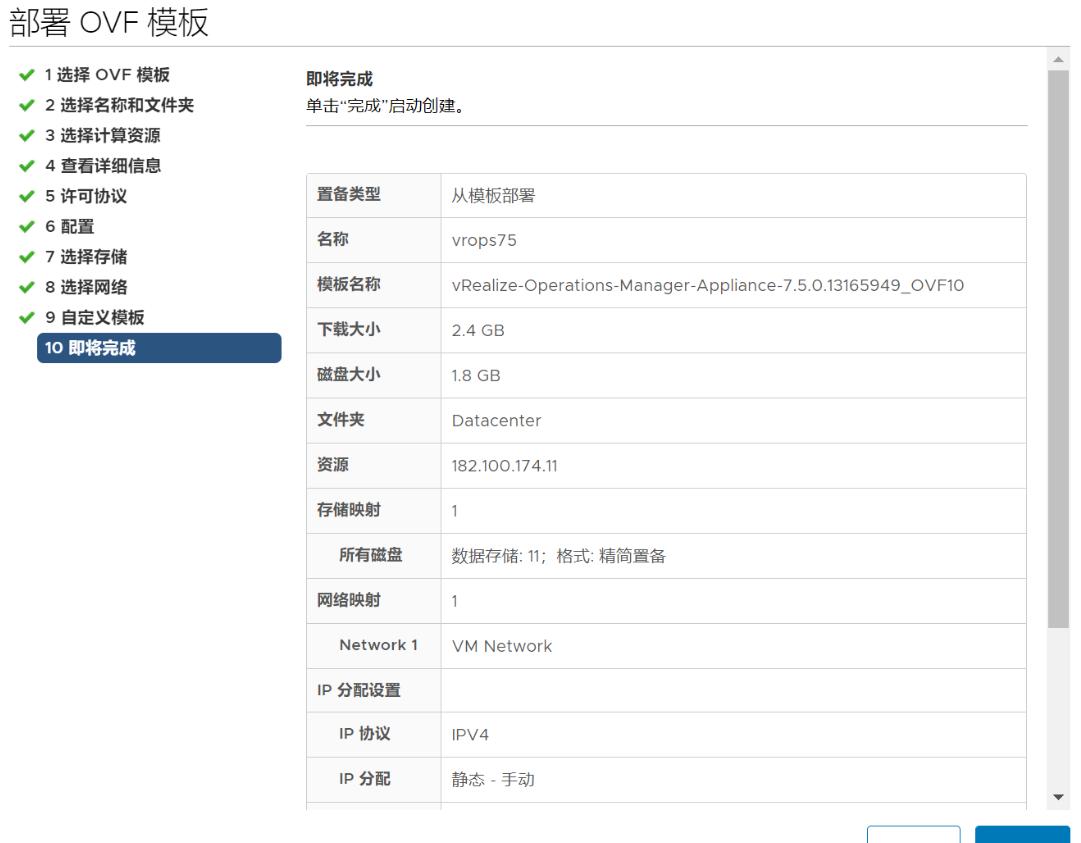Image resolution: width=1081 pixels, height=843 pixels.
Task: Jump to step 6 配置
Action: click(69, 227)
